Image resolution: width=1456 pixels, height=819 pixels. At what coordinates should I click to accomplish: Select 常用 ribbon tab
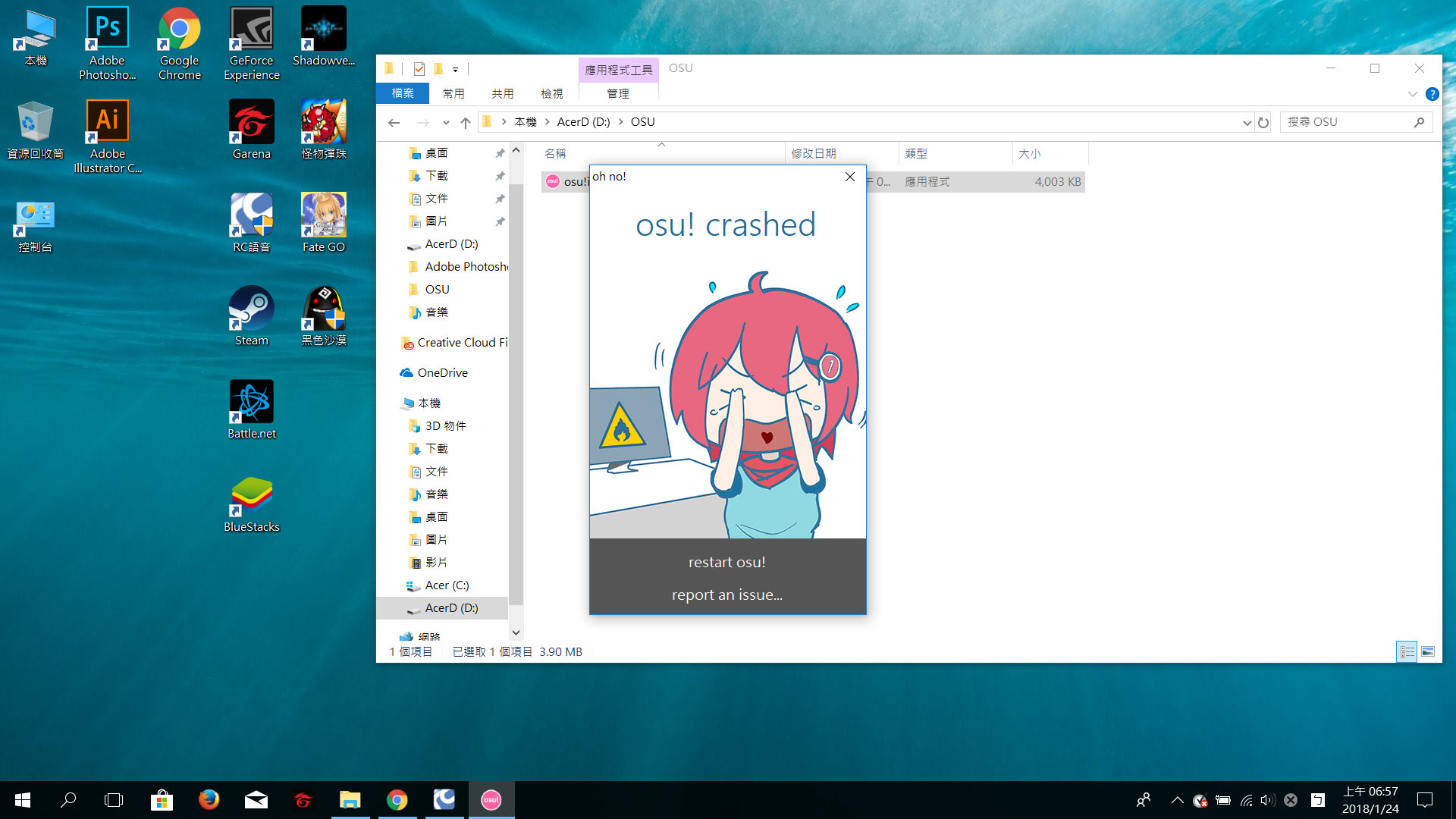[451, 92]
